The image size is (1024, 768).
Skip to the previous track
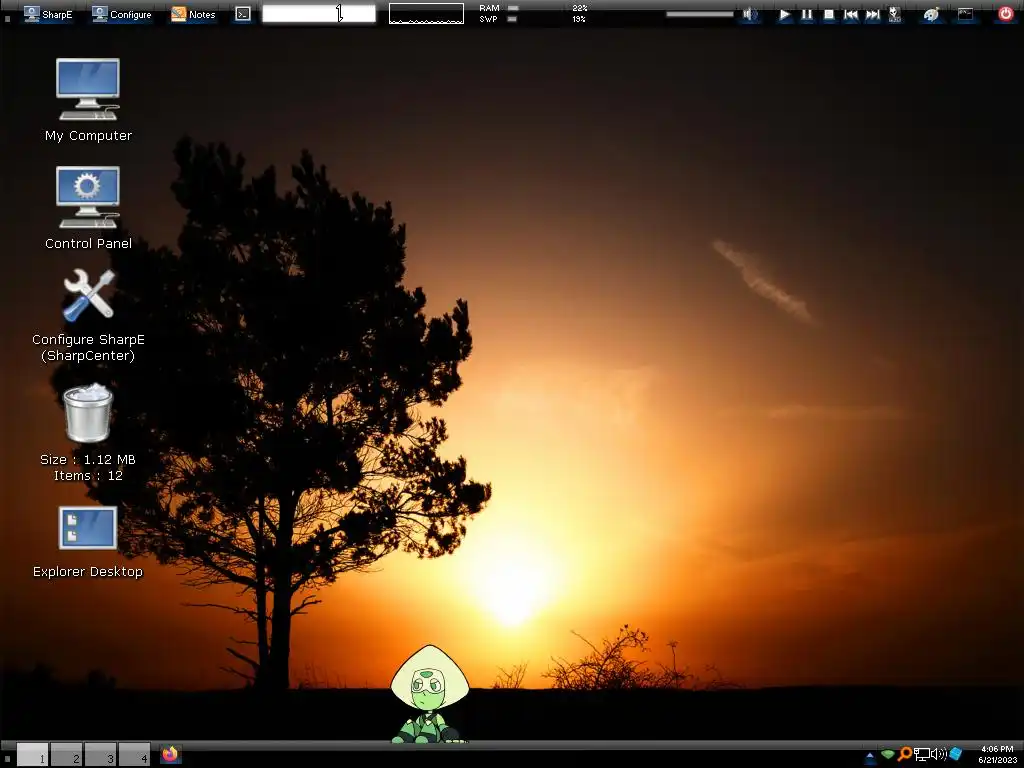(851, 14)
